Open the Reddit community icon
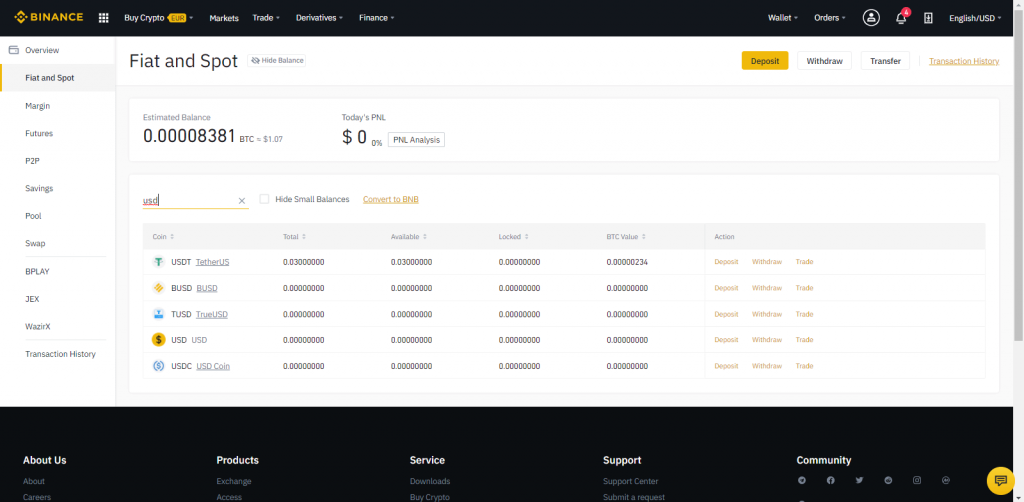1024x502 pixels. pyautogui.click(x=888, y=480)
